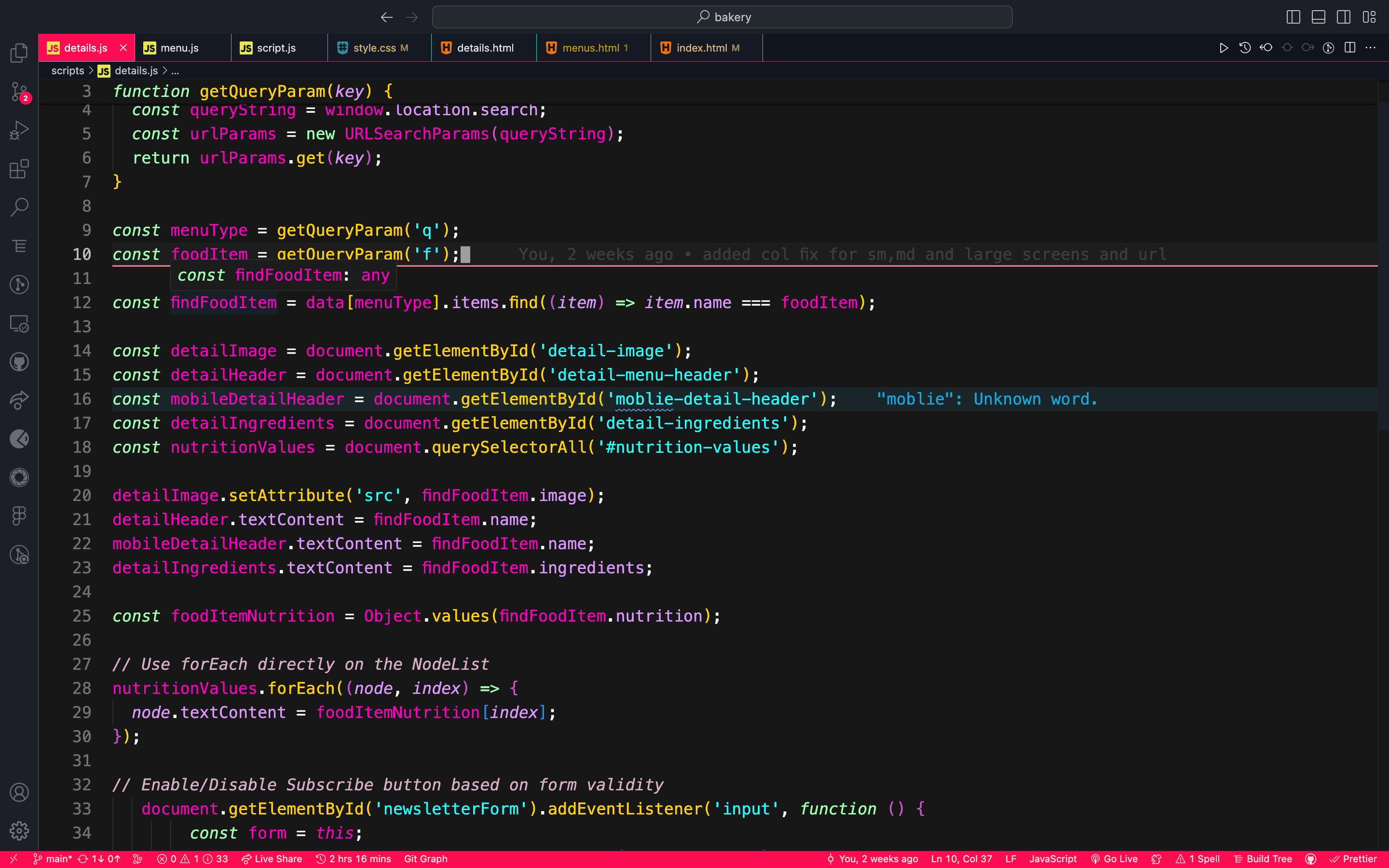Viewport: 1389px width, 868px height.
Task: Open the GitHub view in activity bar
Action: [19, 362]
